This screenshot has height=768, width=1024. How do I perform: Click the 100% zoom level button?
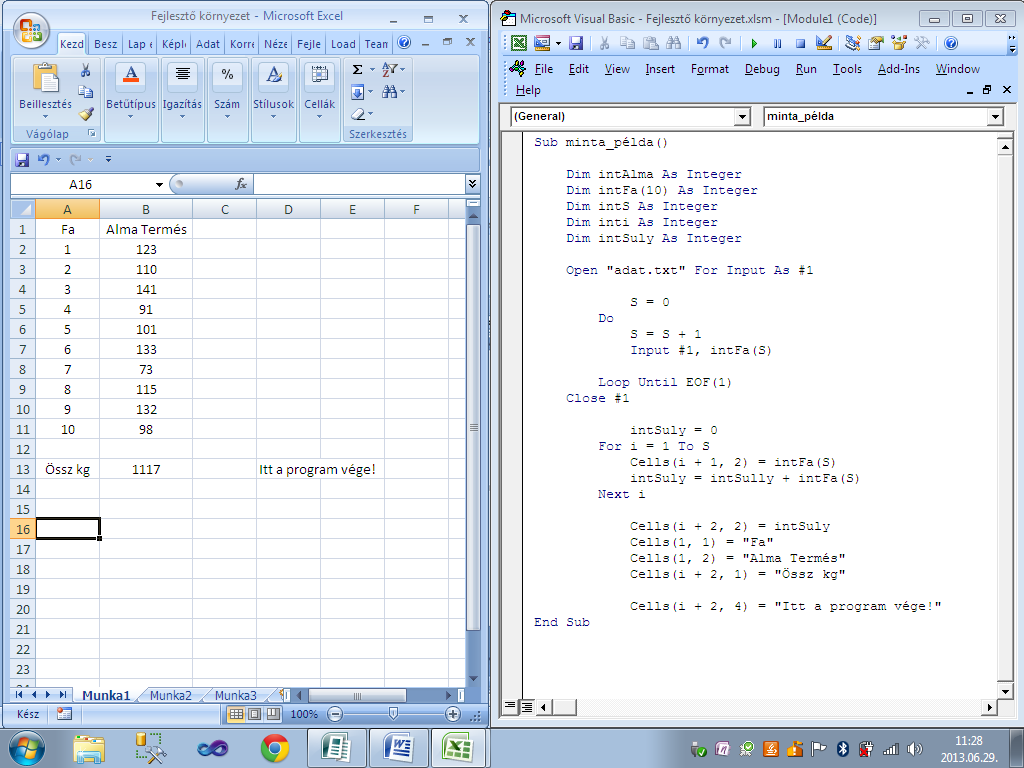(304, 714)
